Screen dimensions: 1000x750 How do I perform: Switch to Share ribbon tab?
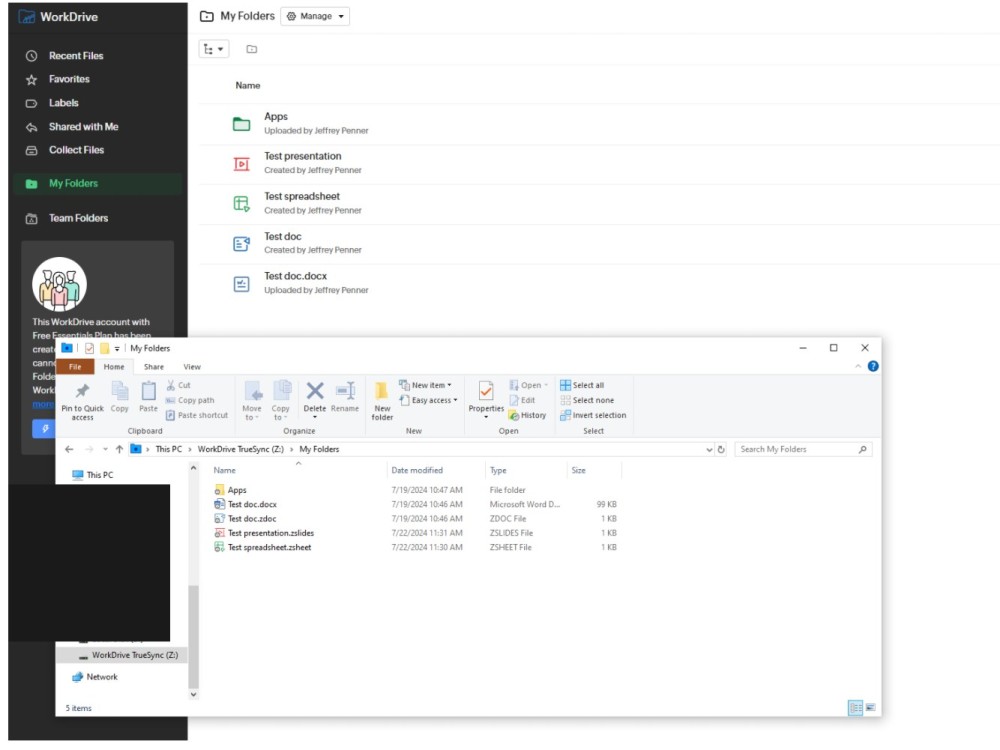[x=154, y=367]
